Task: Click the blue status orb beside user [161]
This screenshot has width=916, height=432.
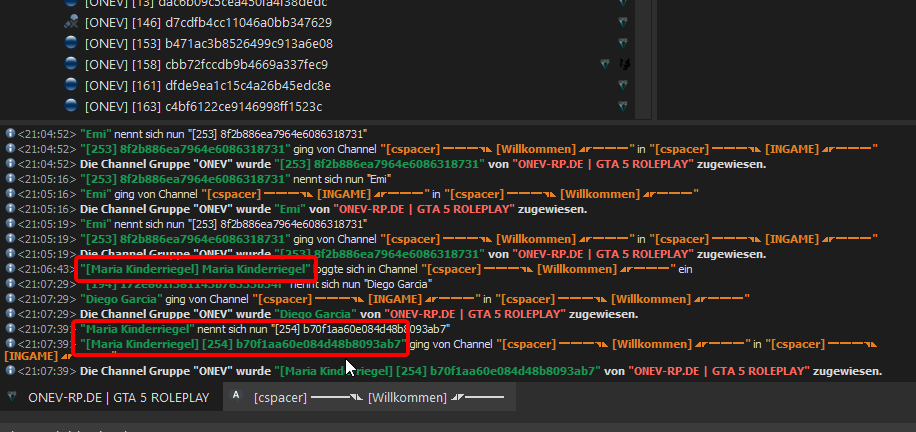Action: click(x=71, y=85)
